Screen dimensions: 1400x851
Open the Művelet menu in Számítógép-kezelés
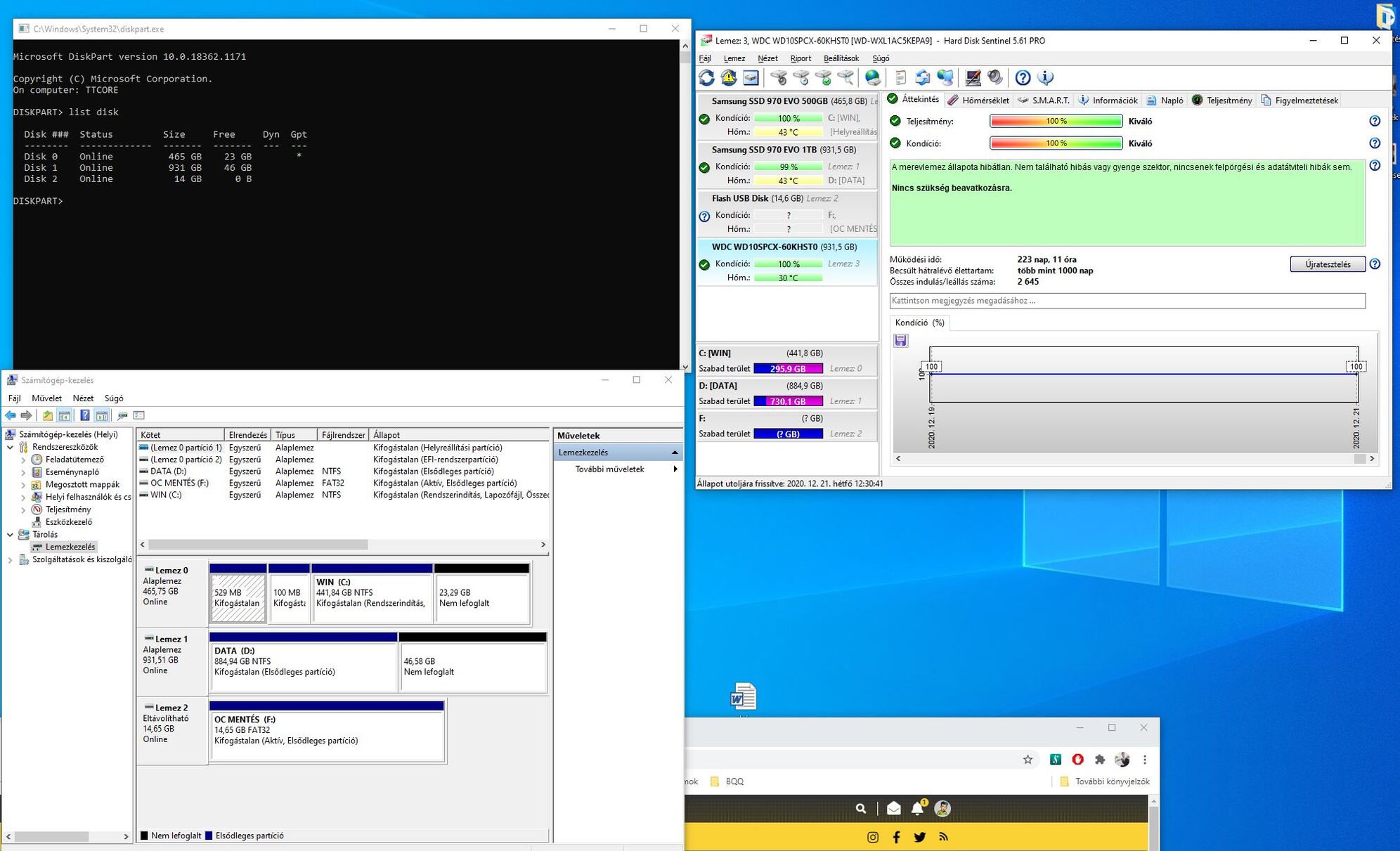(x=46, y=398)
